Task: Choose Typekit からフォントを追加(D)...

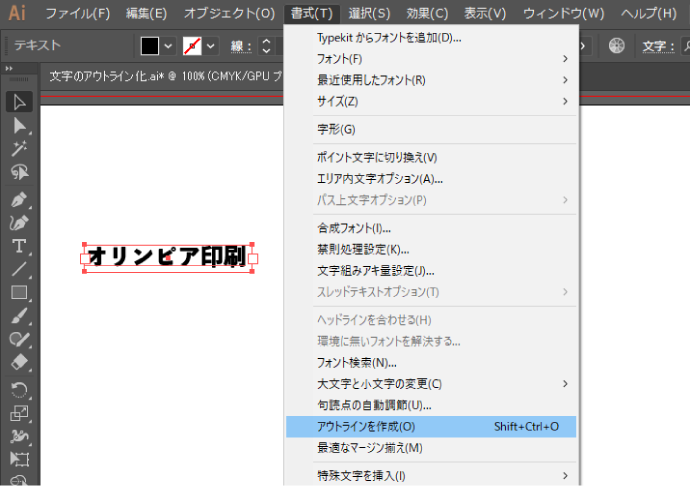Action: (x=431, y=38)
